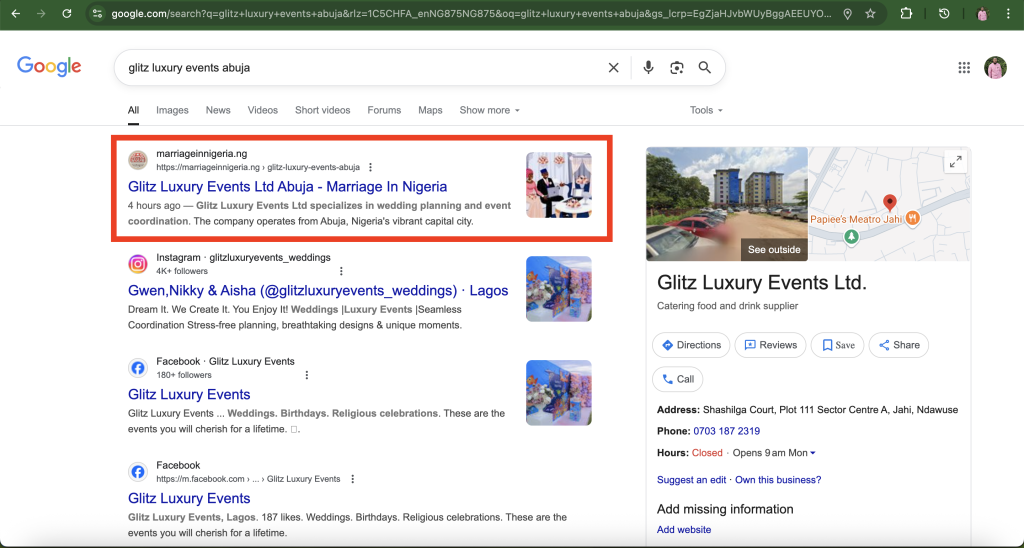1024x548 pixels.
Task: Click the location pin icon in address bar
Action: coord(847,14)
